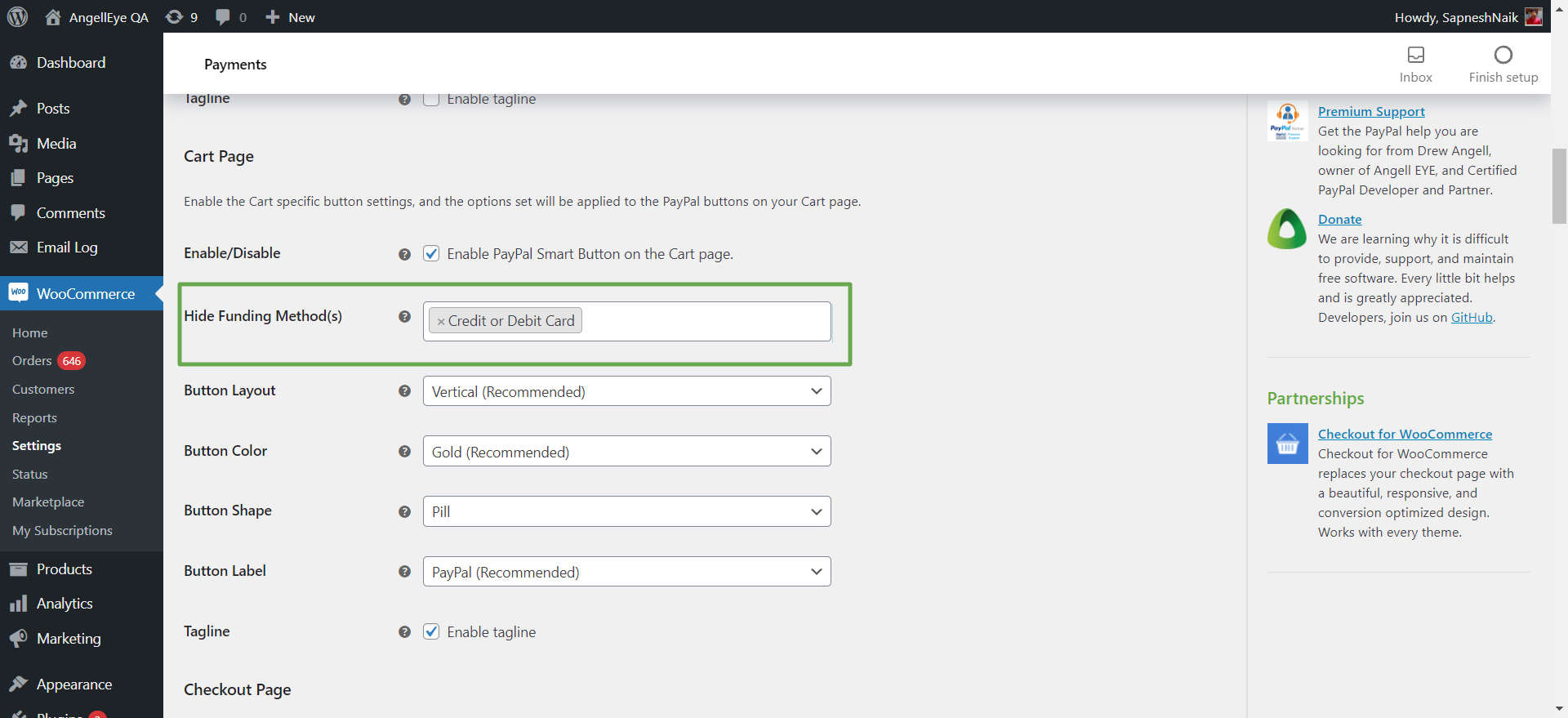Image resolution: width=1568 pixels, height=718 pixels.
Task: Open the WordPress logo menu
Action: coord(17,16)
